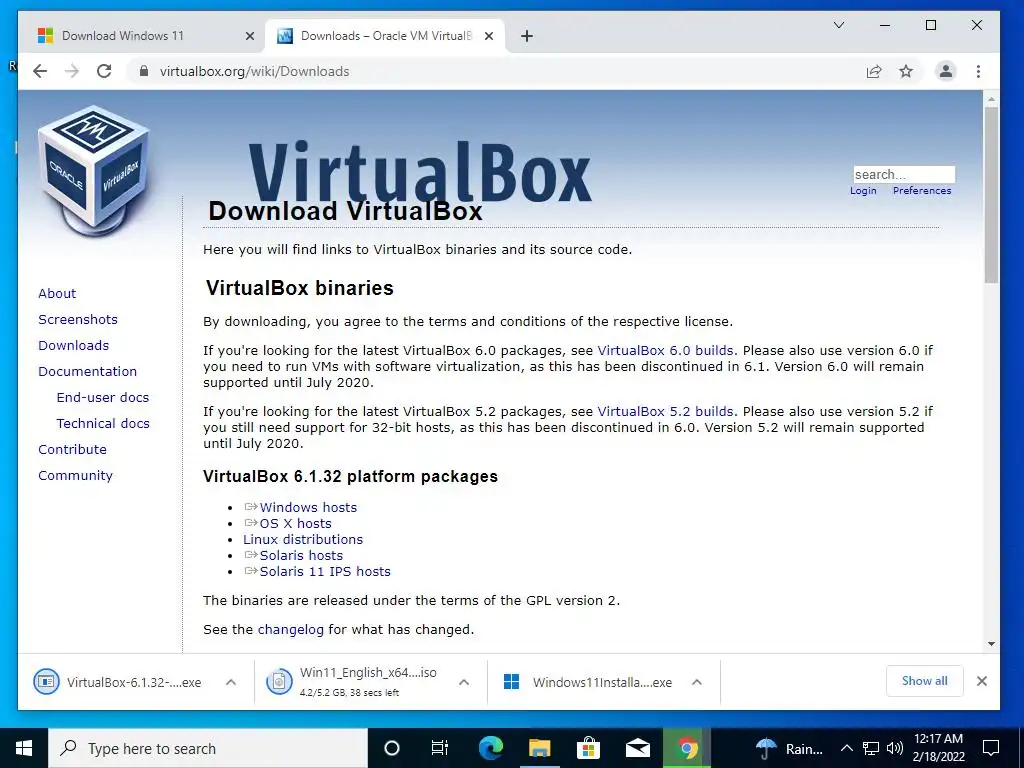Viewport: 1024px width, 768px height.
Task: Click the Chrome taskbar icon
Action: click(686, 748)
